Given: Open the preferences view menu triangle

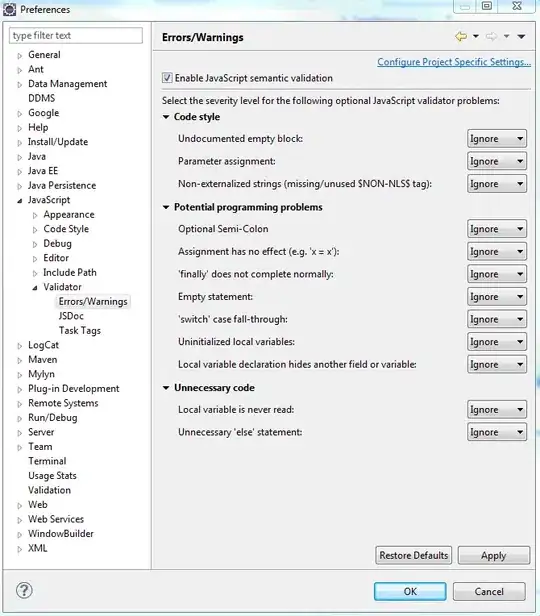Looking at the screenshot, I should coord(521,37).
